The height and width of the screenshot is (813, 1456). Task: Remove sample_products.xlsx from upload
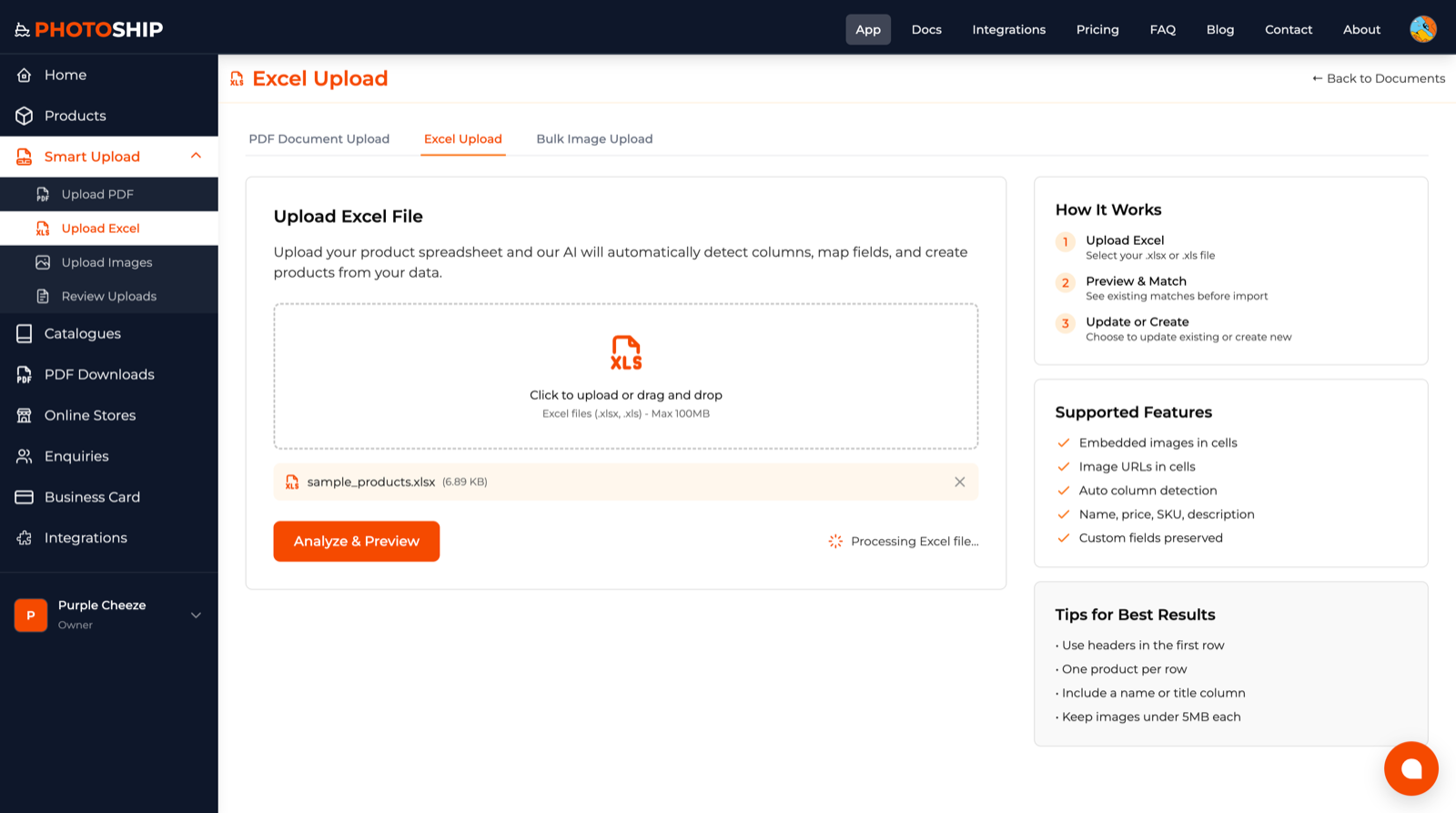click(959, 482)
